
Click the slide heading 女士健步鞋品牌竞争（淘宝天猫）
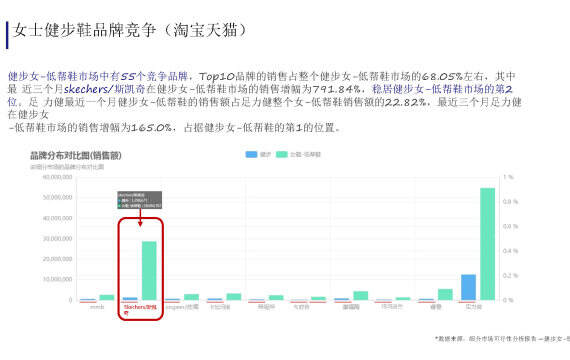[130, 30]
